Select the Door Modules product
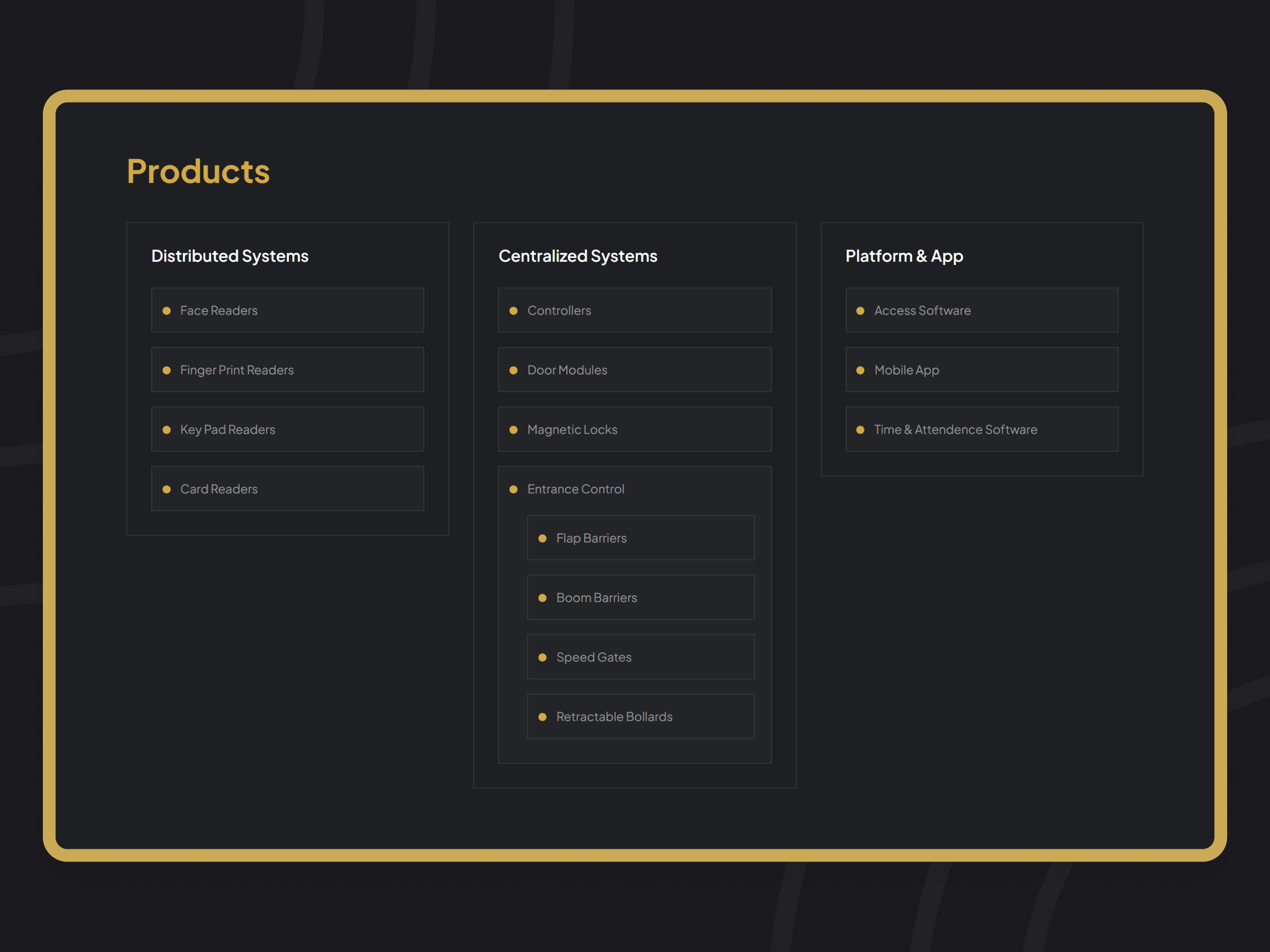Viewport: 1270px width, 952px height. (x=567, y=370)
